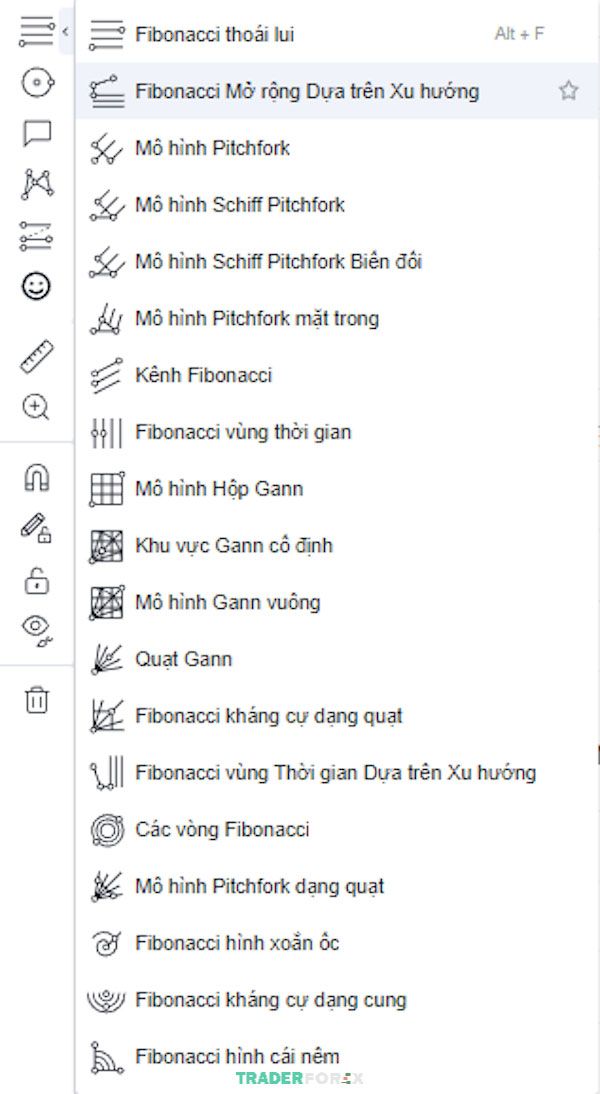The width and height of the screenshot is (600, 1094).
Task: Toggle stay in drawing mode pencil-lock
Action: click(36, 528)
